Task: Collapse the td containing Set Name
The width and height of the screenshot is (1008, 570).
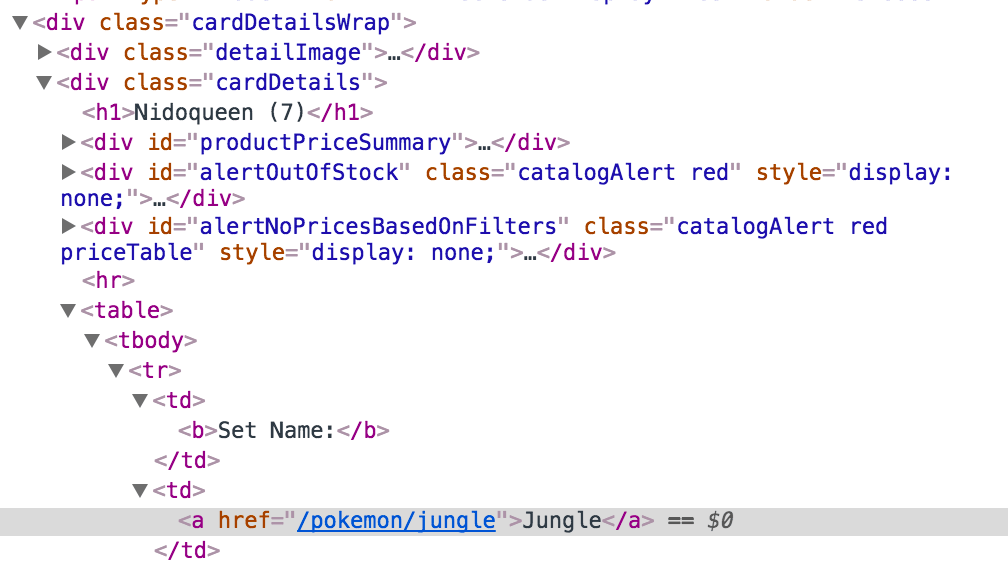Action: click(x=140, y=401)
